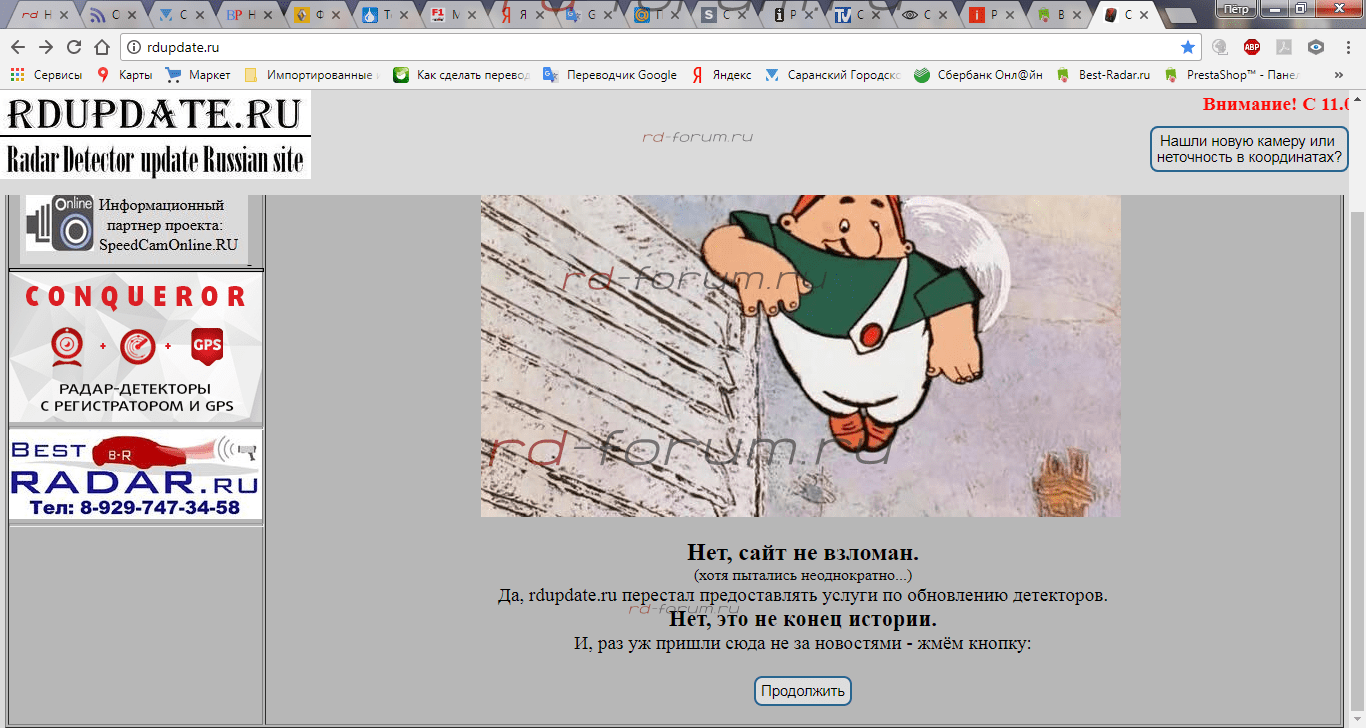Expand the hidden bookmarks overflow chevron
Image resolution: width=1366 pixels, height=728 pixels.
pos(1339,75)
